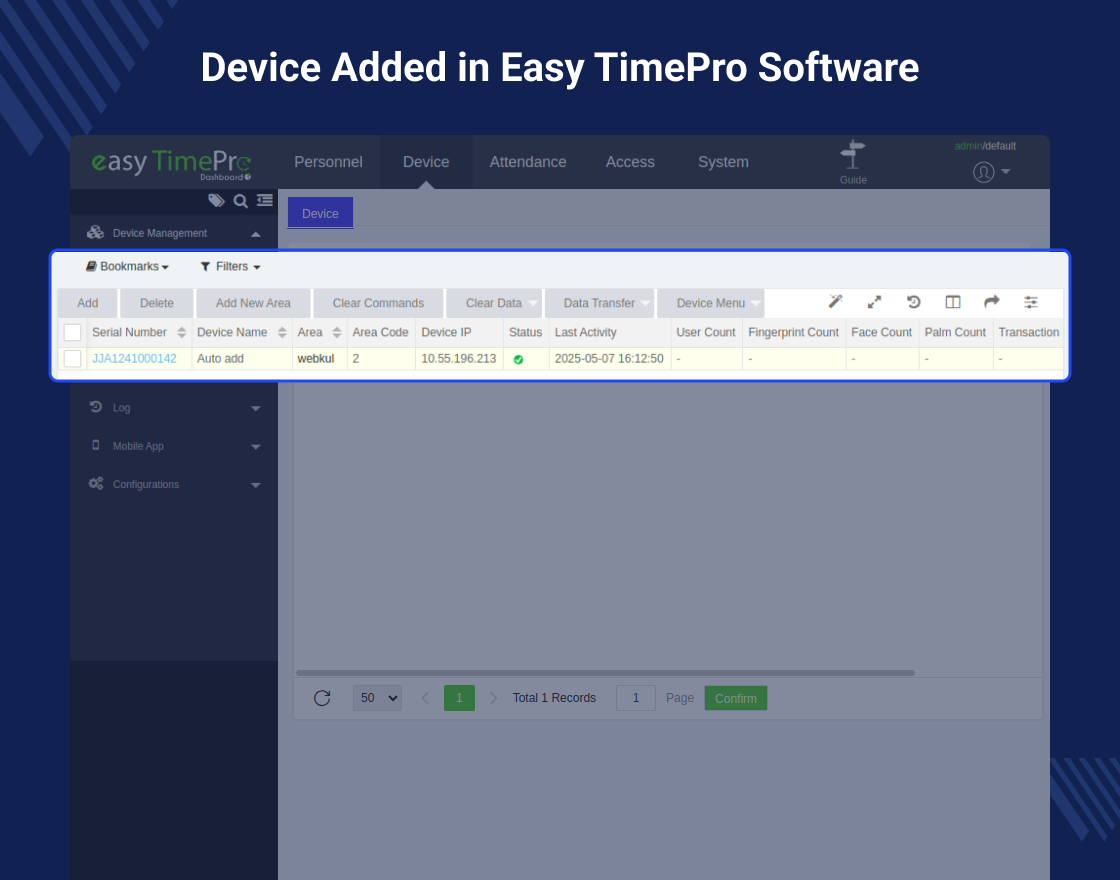Go to the previous page arrow

click(x=425, y=698)
